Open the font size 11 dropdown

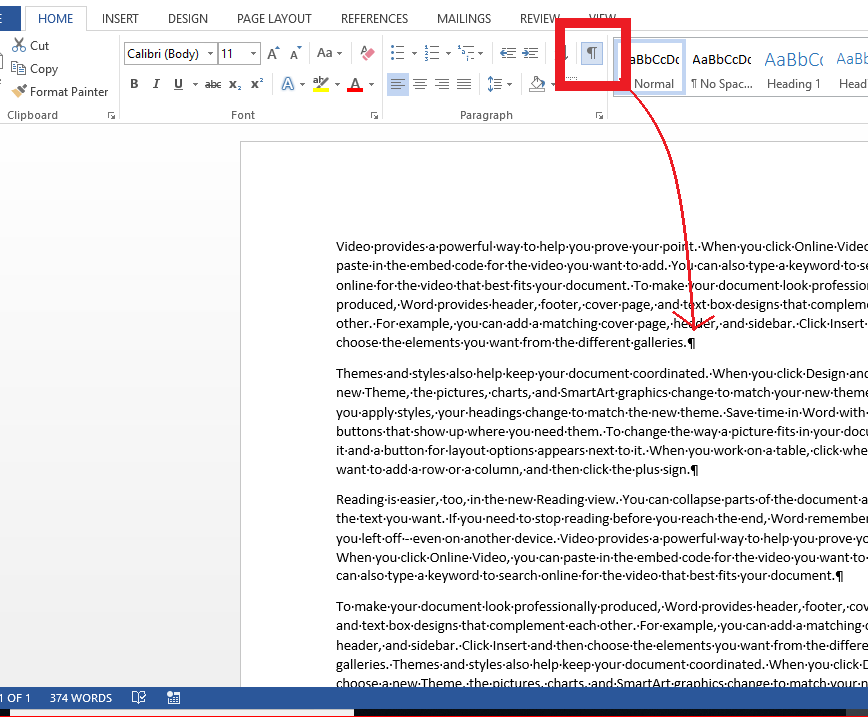[253, 54]
